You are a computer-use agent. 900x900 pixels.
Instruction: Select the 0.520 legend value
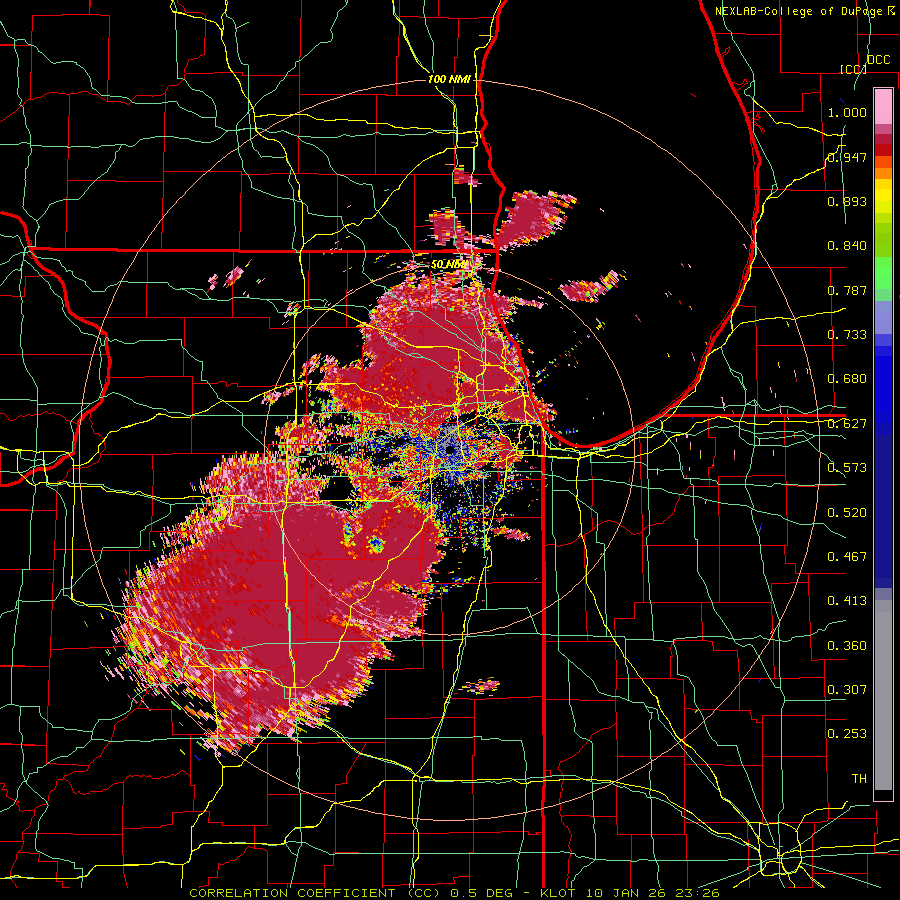[847, 513]
